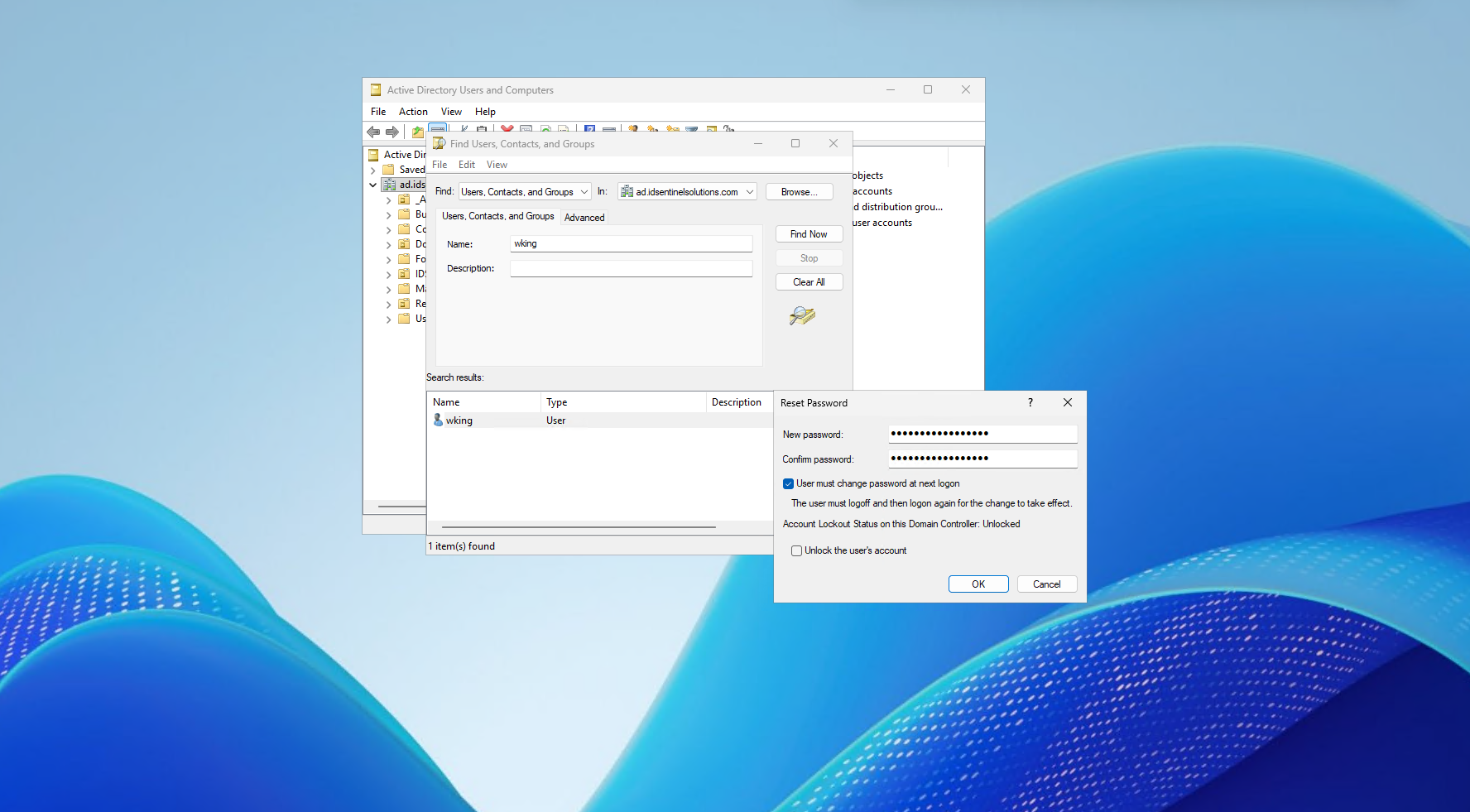Click the Name search field containing wking
This screenshot has height=812, width=1470.
pyautogui.click(x=632, y=243)
